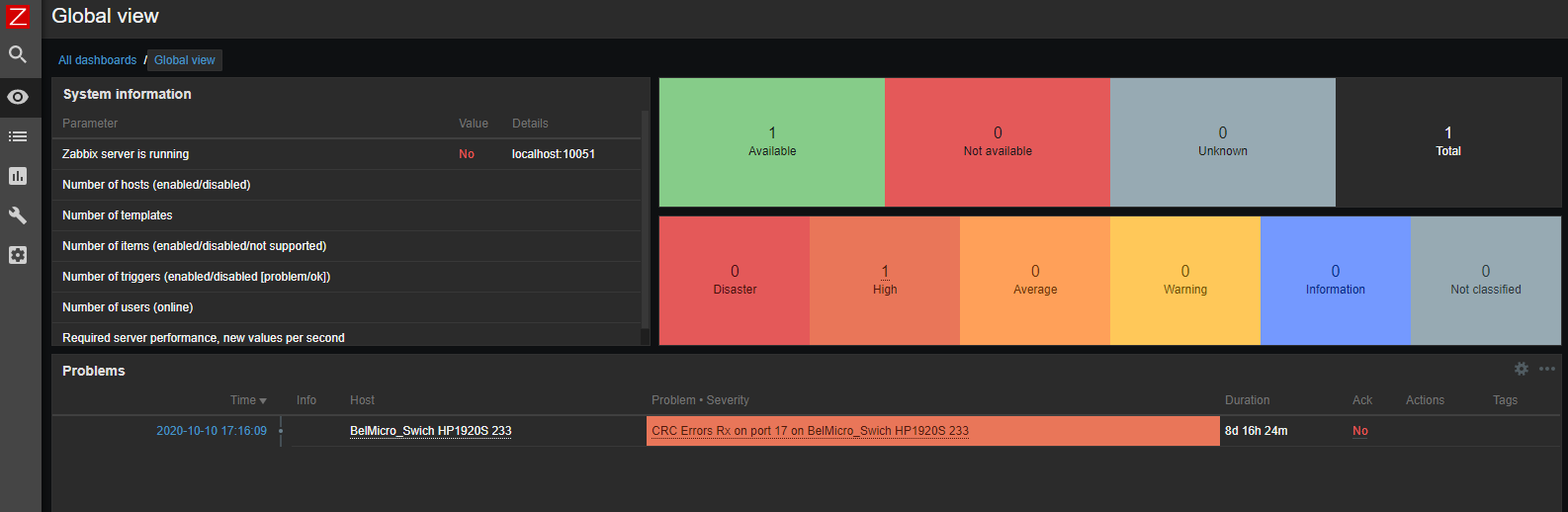Click the Host column header

point(362,400)
